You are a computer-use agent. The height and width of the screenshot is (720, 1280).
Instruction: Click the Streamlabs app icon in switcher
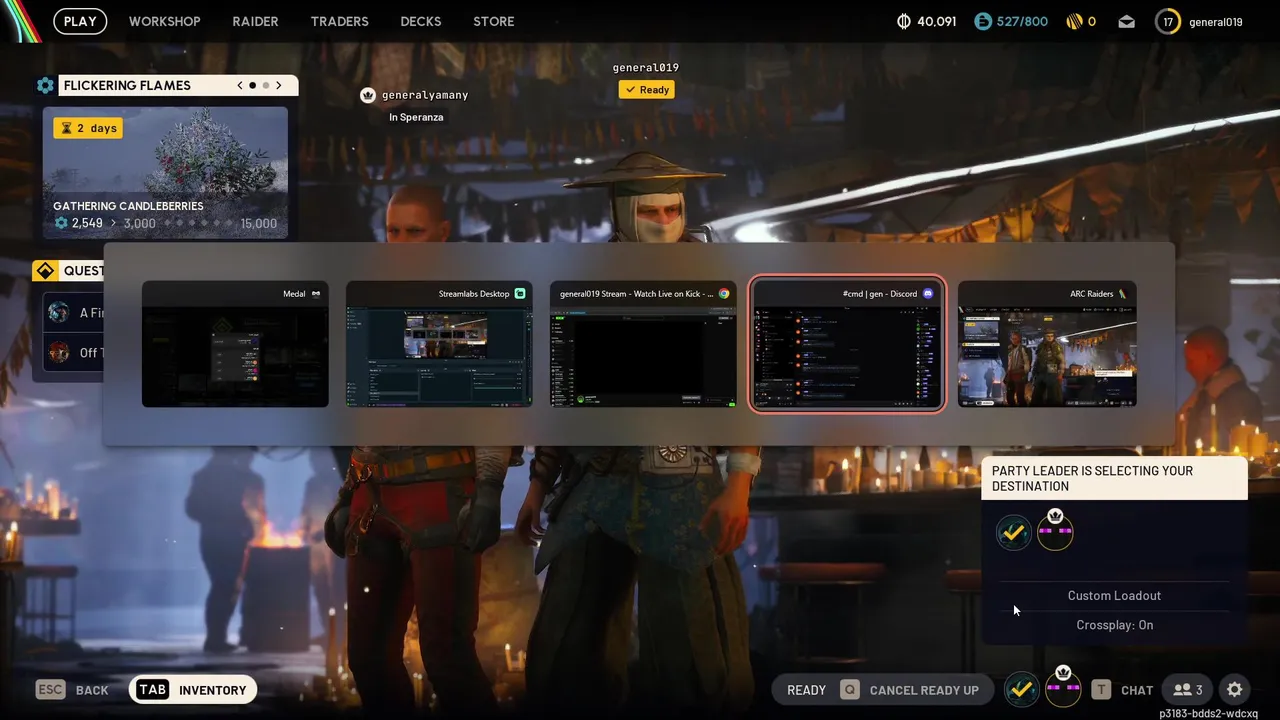click(x=520, y=294)
